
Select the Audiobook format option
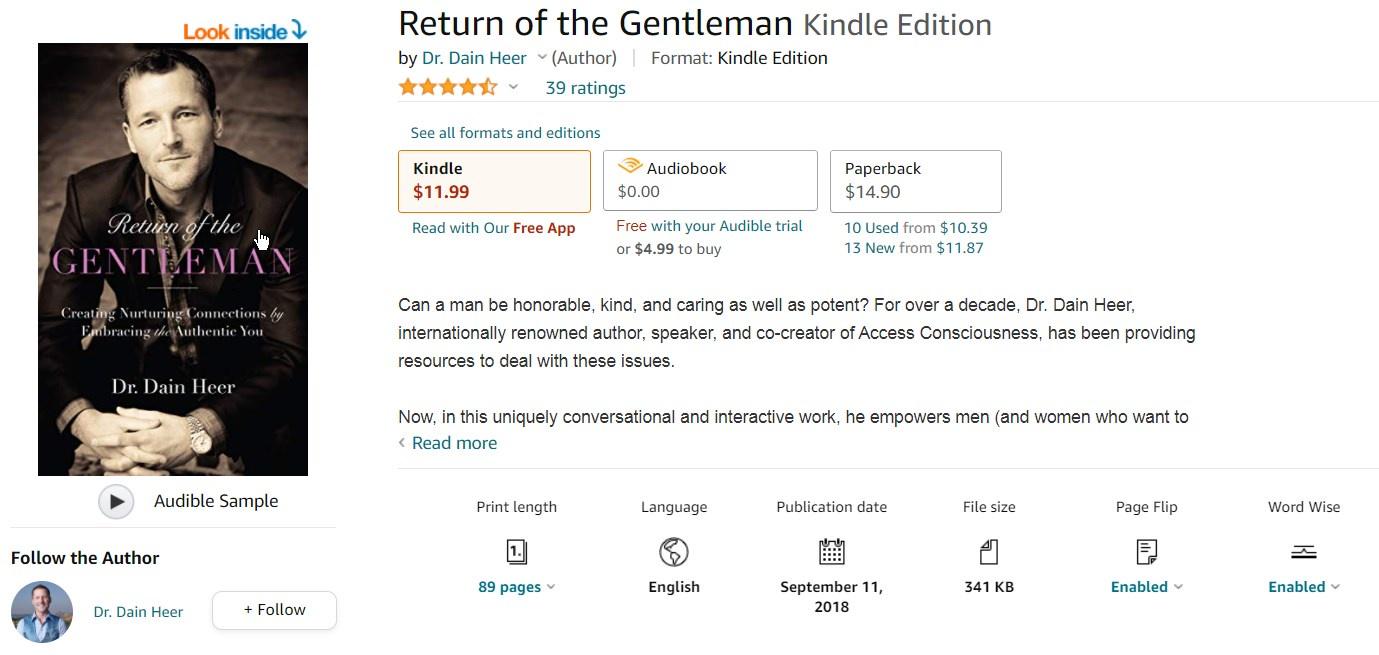710,181
